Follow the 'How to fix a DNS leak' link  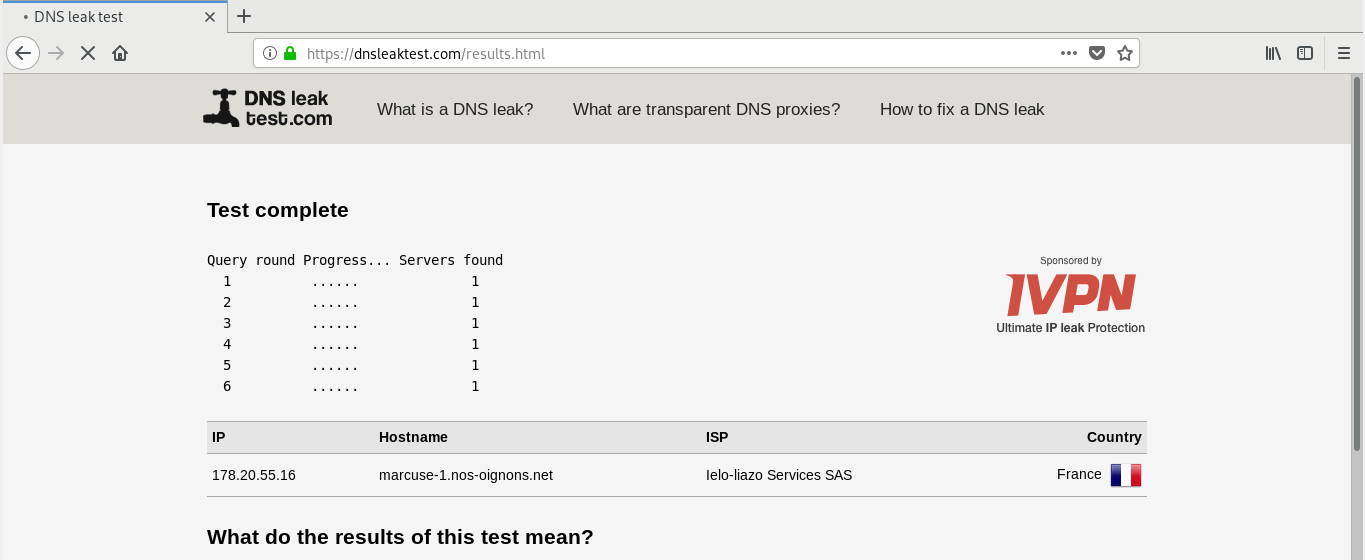coord(962,109)
